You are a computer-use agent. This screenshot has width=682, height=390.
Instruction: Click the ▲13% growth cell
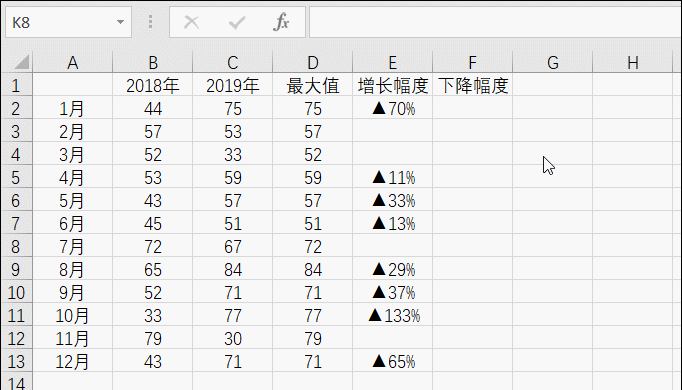point(393,223)
